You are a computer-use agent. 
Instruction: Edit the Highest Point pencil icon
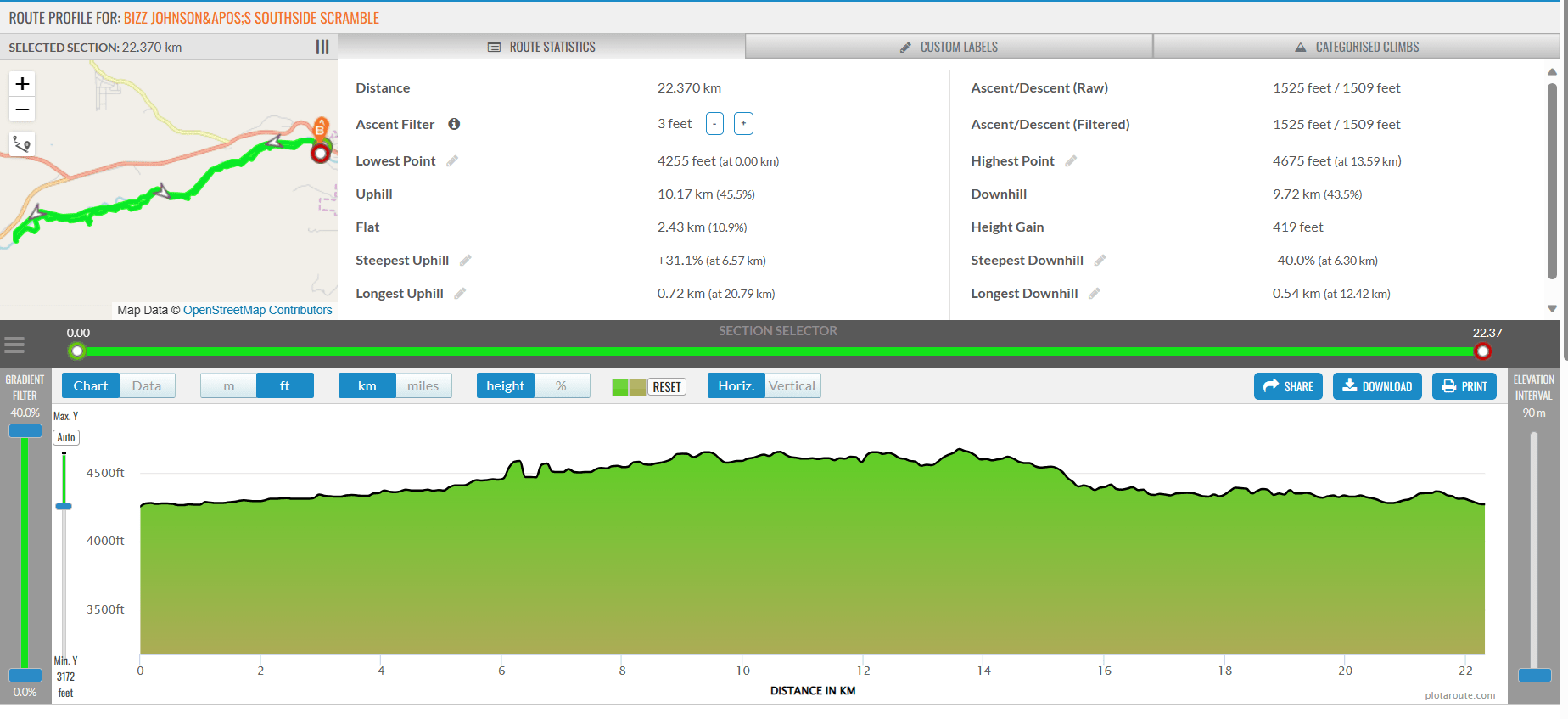pyautogui.click(x=1071, y=161)
